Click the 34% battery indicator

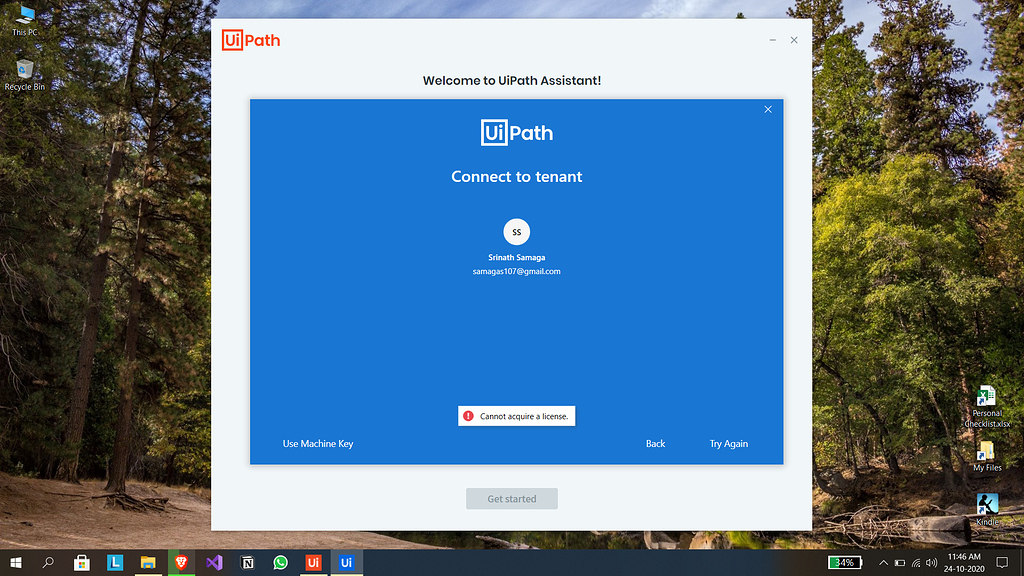tap(847, 562)
